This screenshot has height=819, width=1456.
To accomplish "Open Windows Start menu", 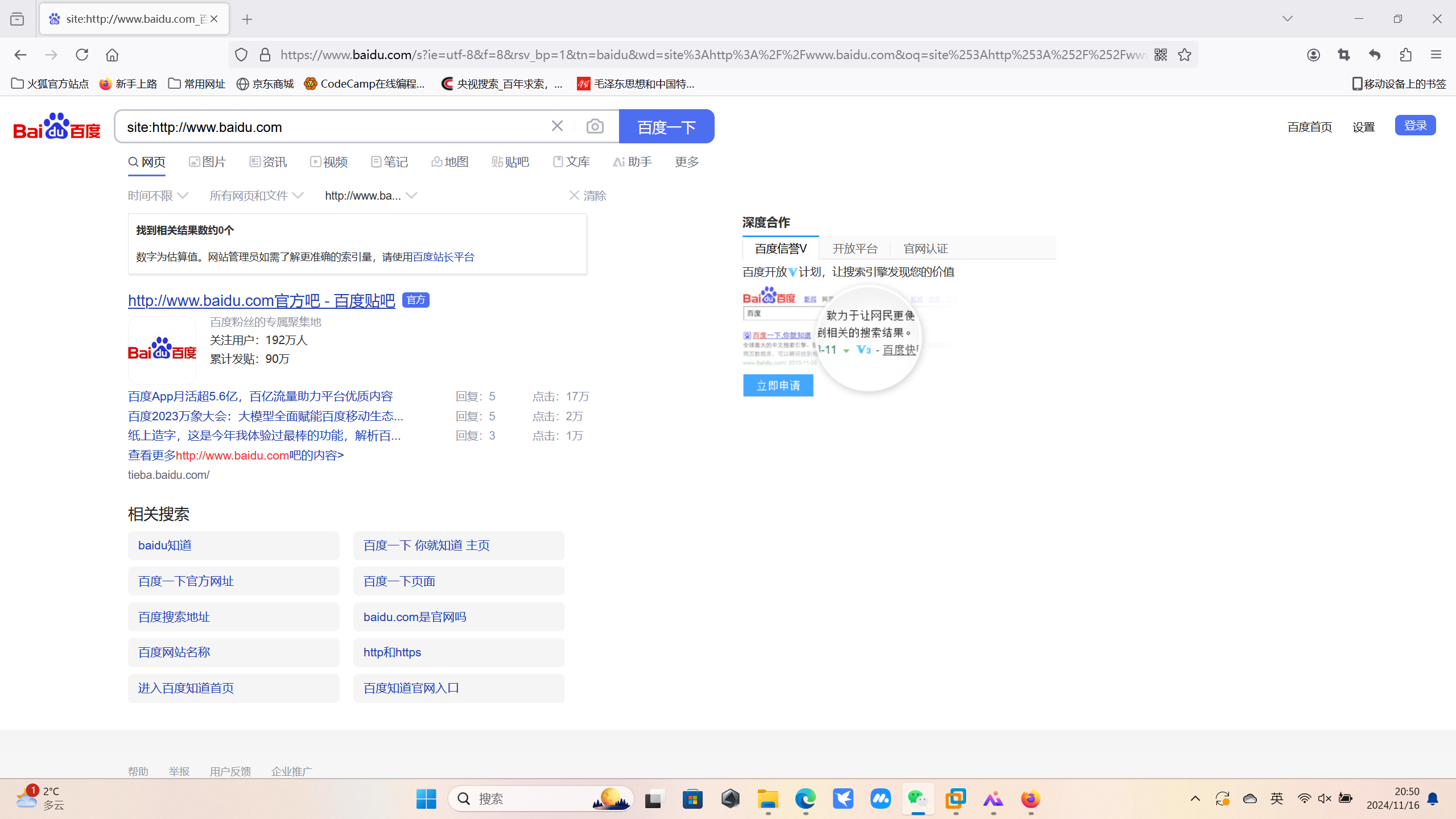I will [x=426, y=799].
